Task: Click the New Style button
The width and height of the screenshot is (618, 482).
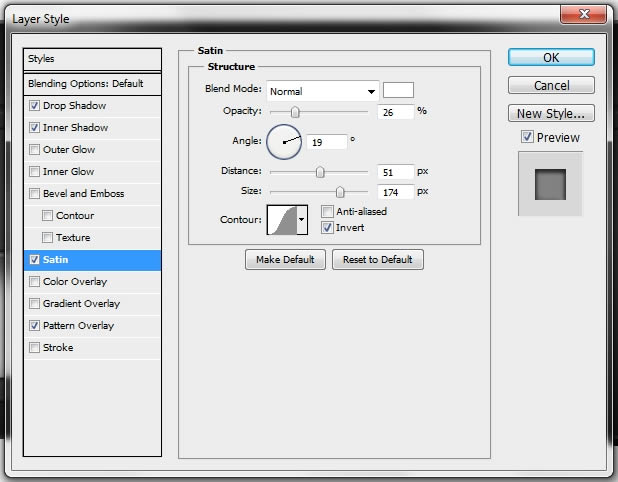Action: pyautogui.click(x=551, y=114)
